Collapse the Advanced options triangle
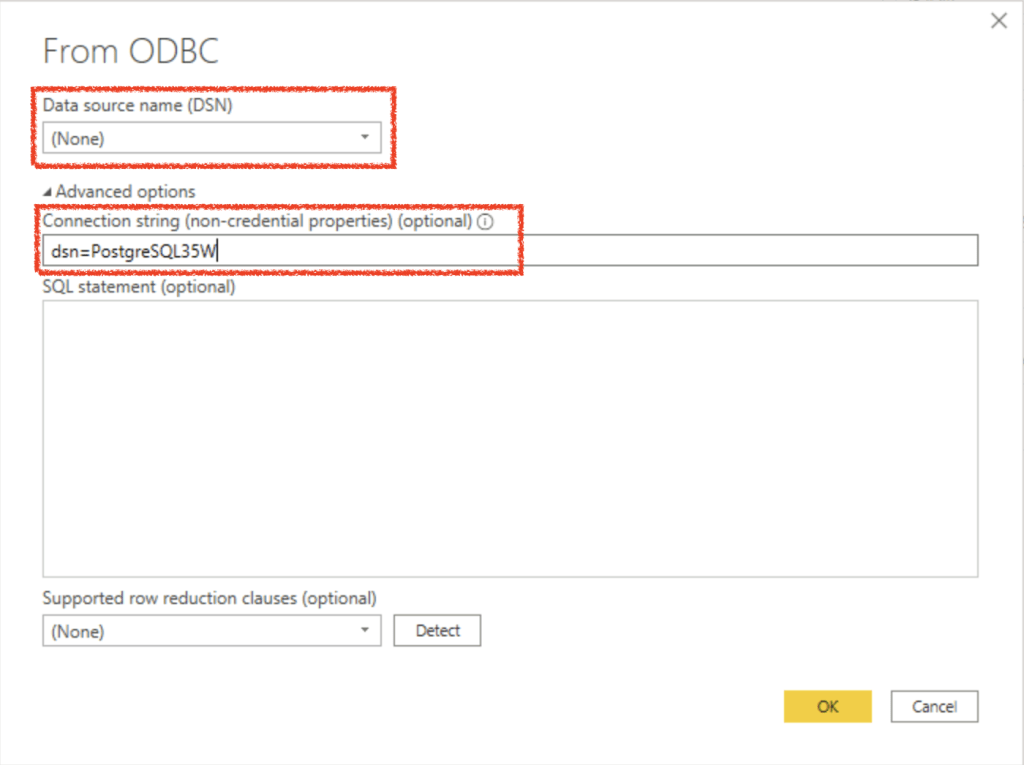The width and height of the screenshot is (1024, 765). coord(48,191)
